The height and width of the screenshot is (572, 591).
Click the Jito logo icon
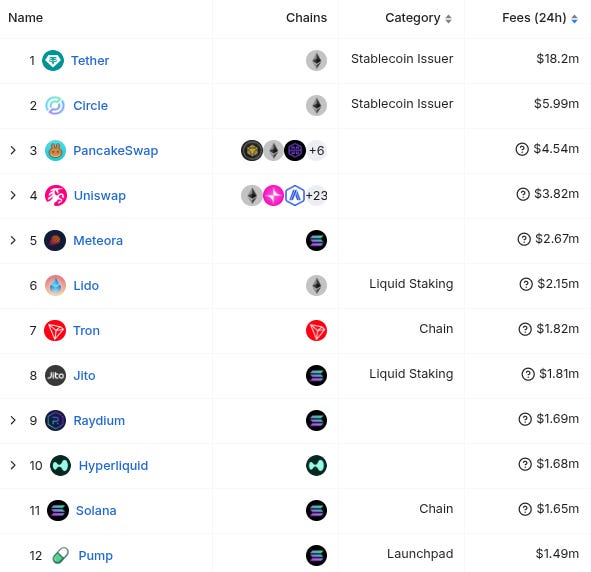point(55,375)
